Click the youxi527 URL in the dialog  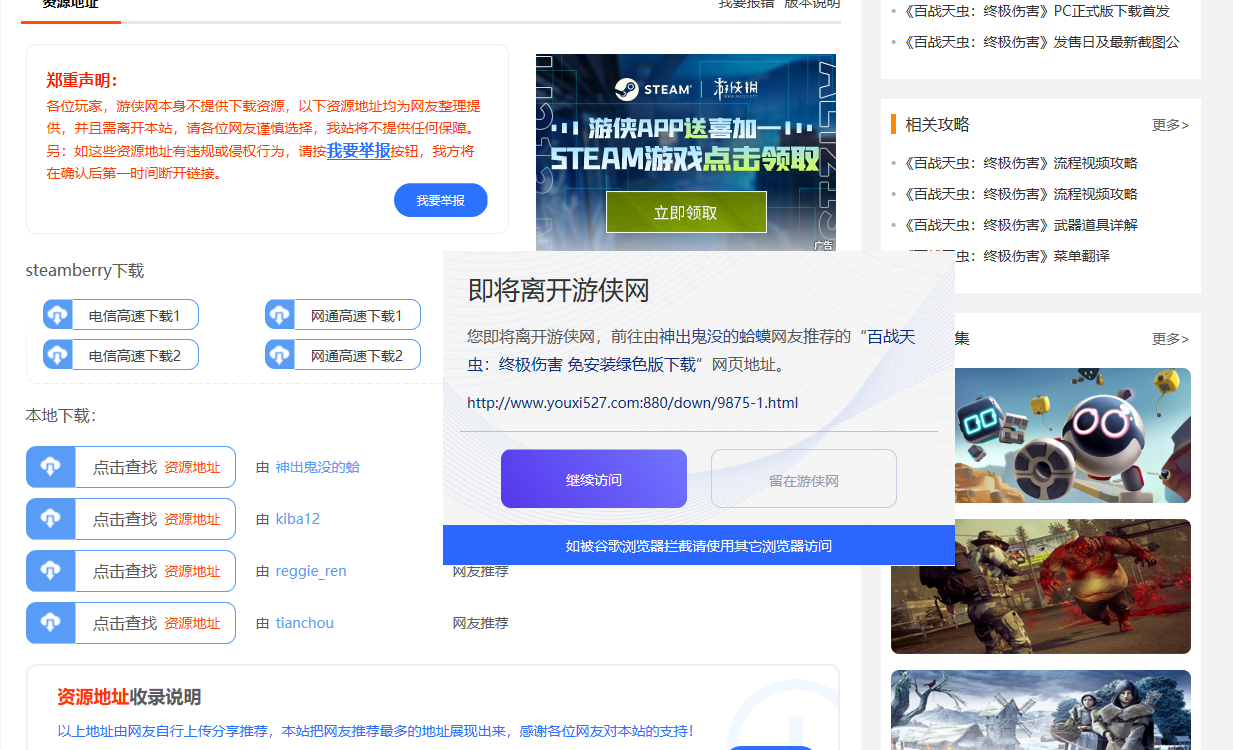632,403
